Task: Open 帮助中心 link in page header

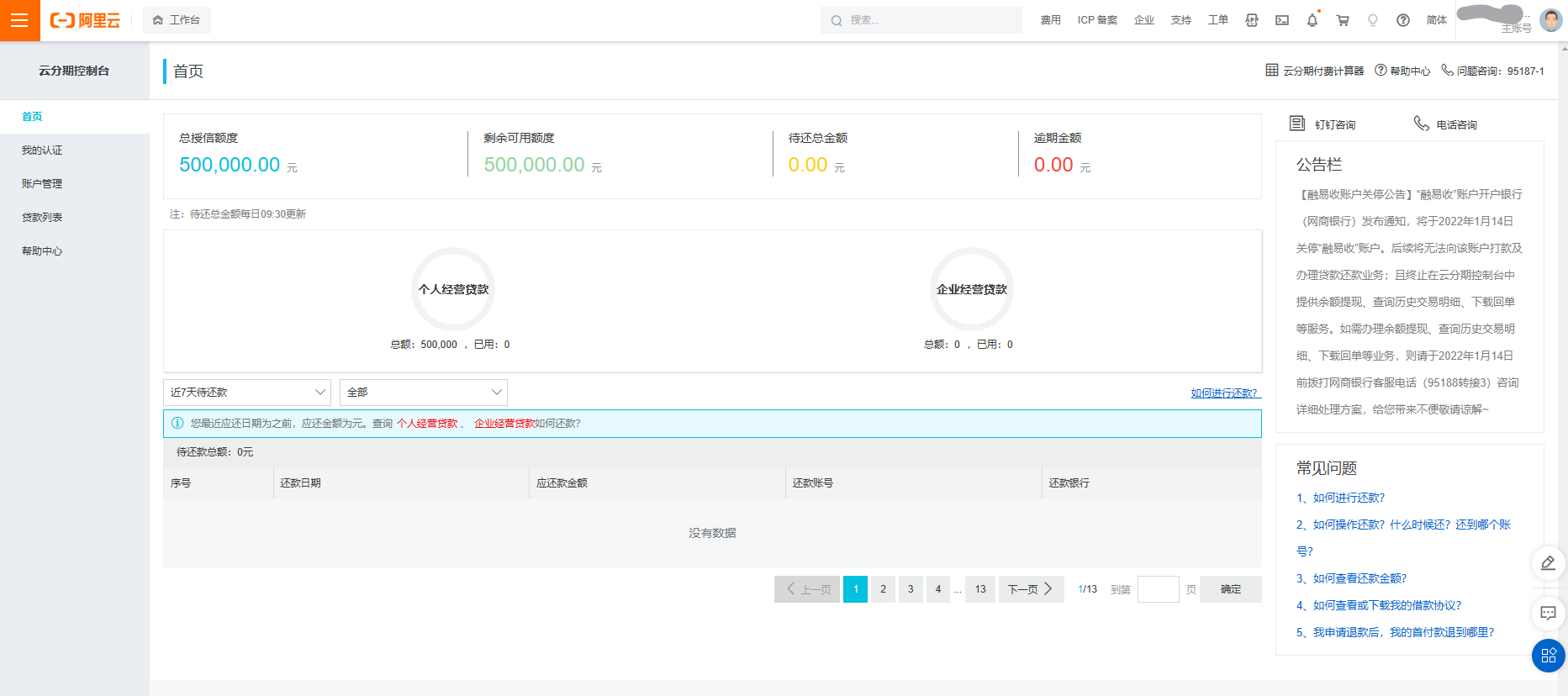Action: [1410, 71]
